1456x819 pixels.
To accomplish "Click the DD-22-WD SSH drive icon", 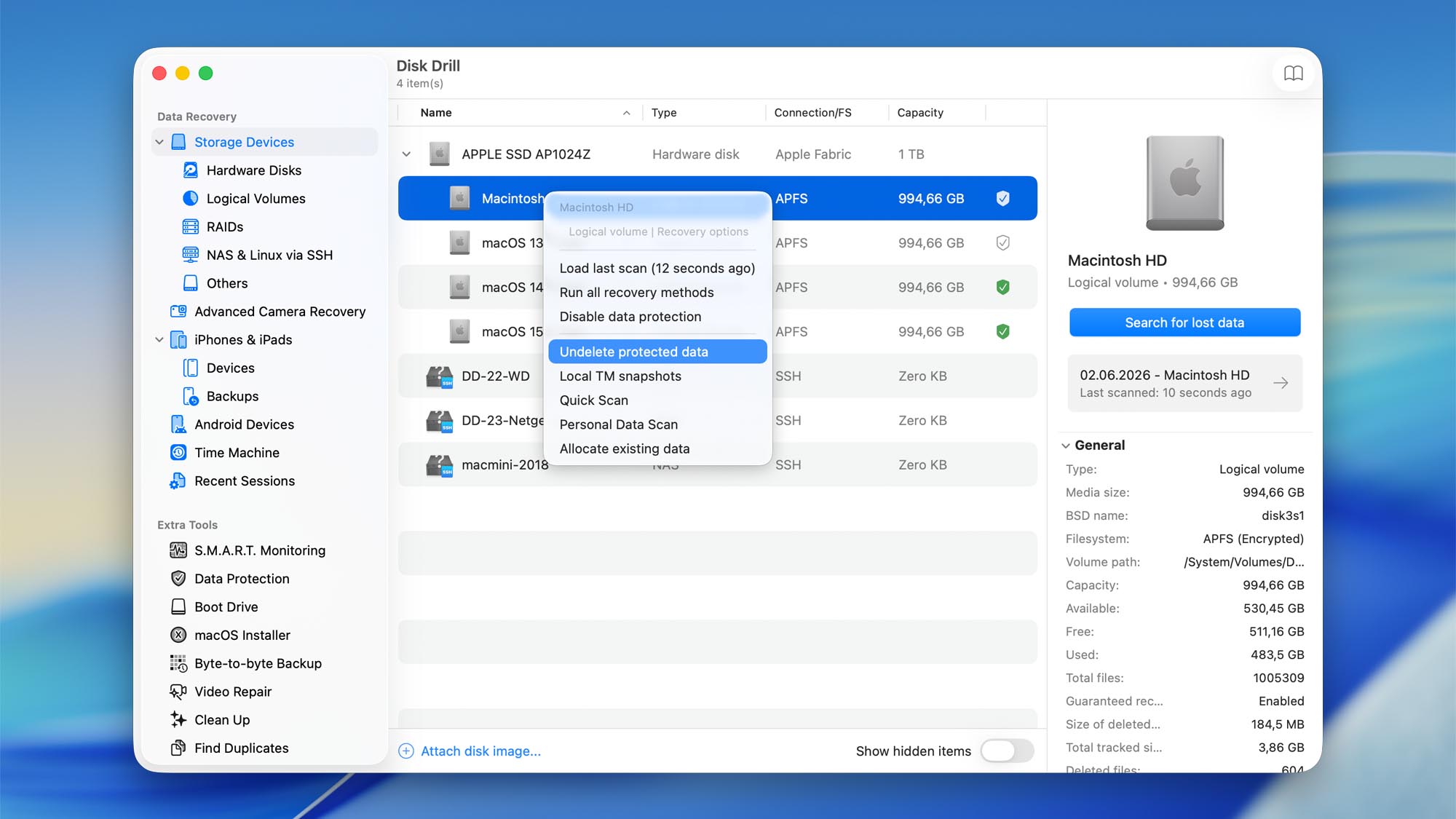I will (440, 376).
